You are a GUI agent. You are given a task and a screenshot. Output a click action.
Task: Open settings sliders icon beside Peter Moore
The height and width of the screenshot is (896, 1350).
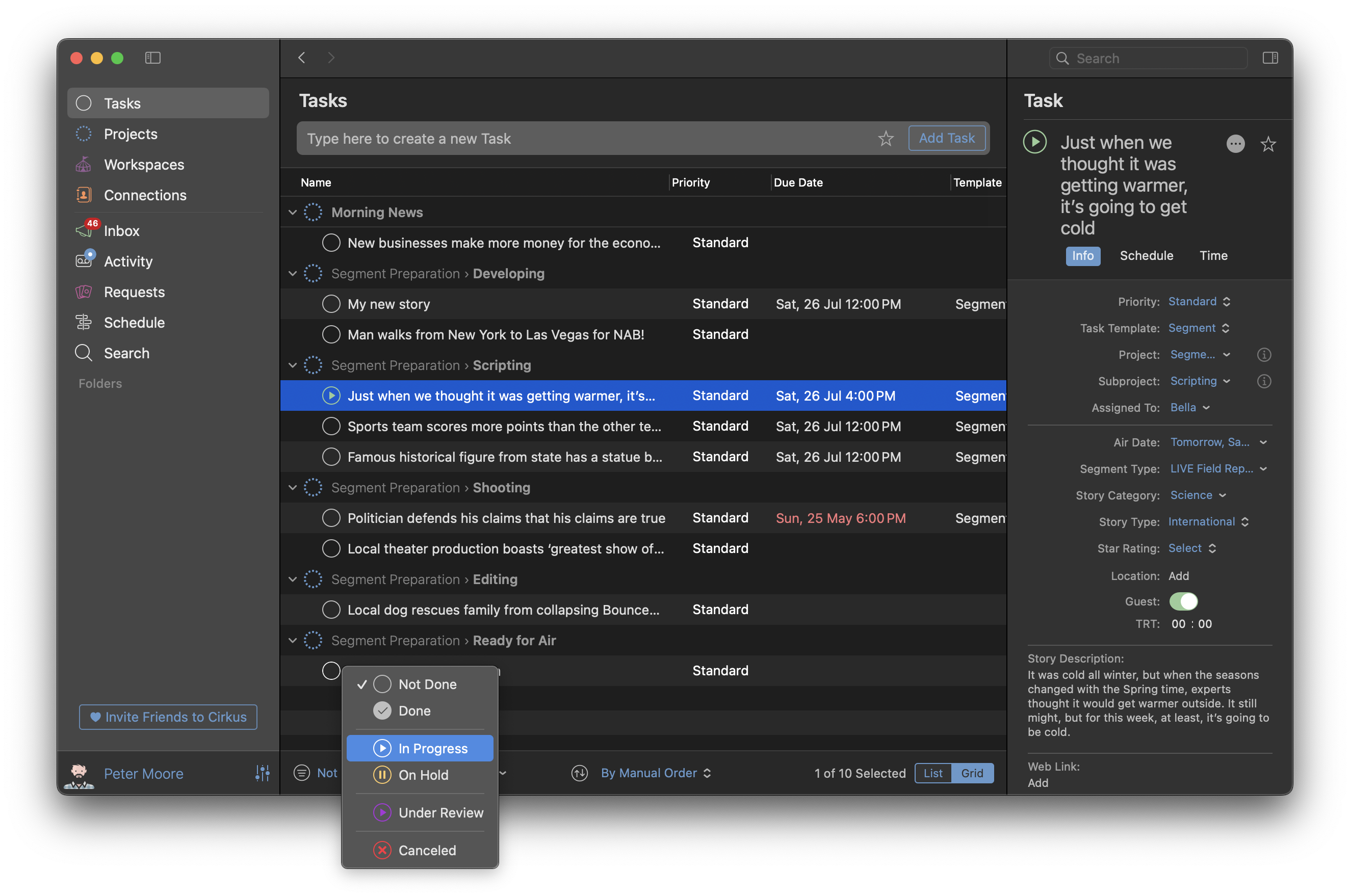(x=263, y=773)
